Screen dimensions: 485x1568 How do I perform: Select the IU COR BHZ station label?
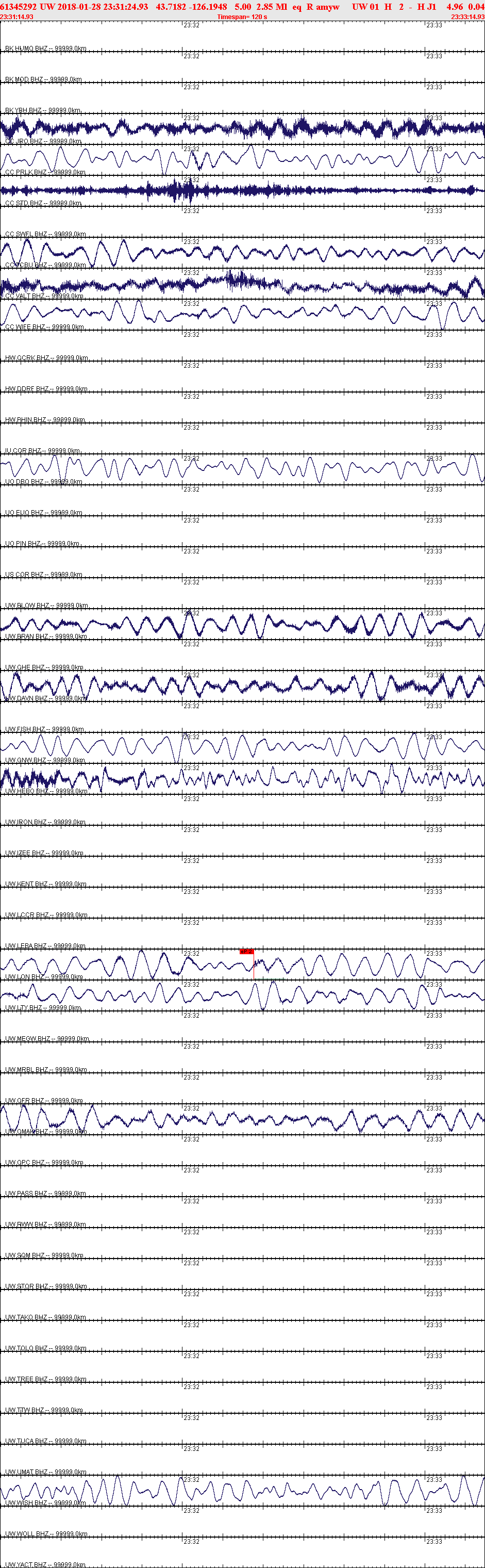43,450
